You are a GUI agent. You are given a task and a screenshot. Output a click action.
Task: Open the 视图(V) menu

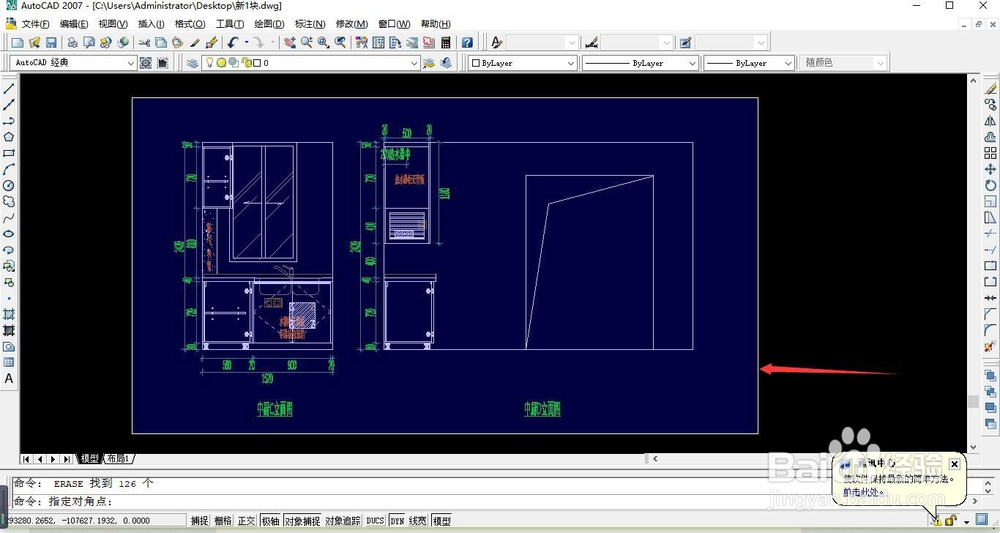click(113, 24)
